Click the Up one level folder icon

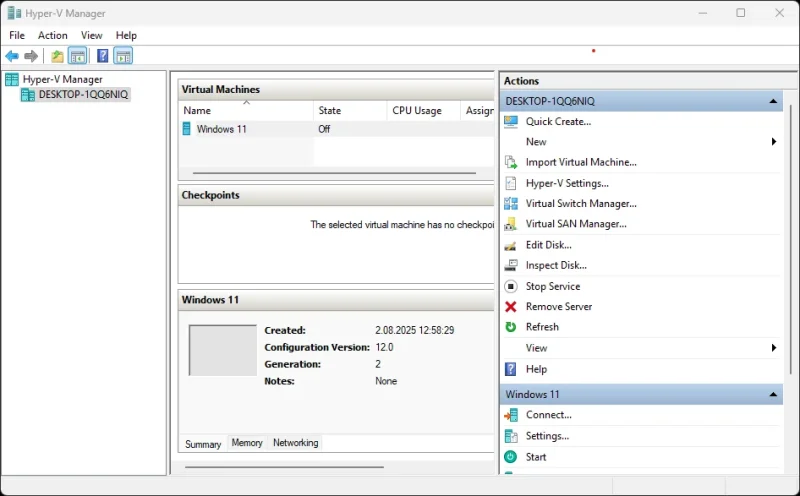point(57,56)
